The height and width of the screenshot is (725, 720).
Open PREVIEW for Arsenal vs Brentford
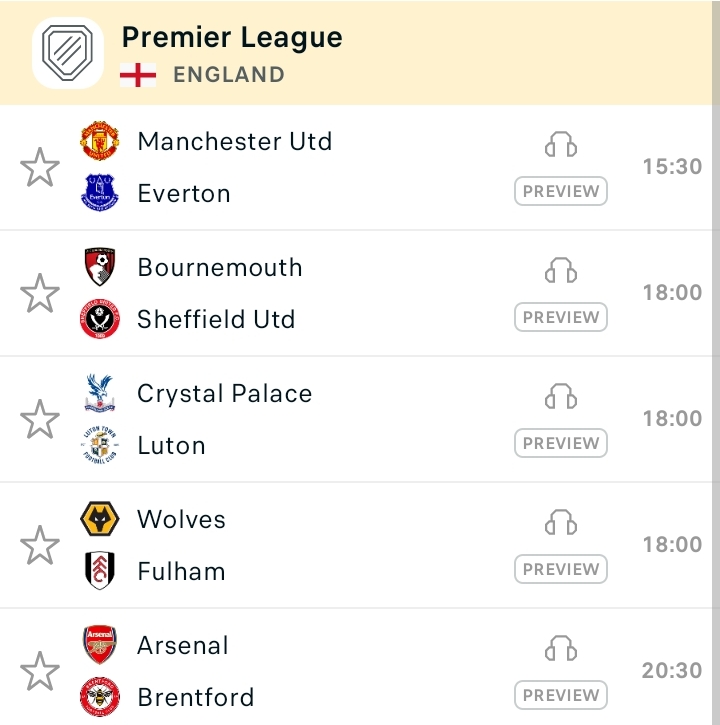(x=560, y=695)
